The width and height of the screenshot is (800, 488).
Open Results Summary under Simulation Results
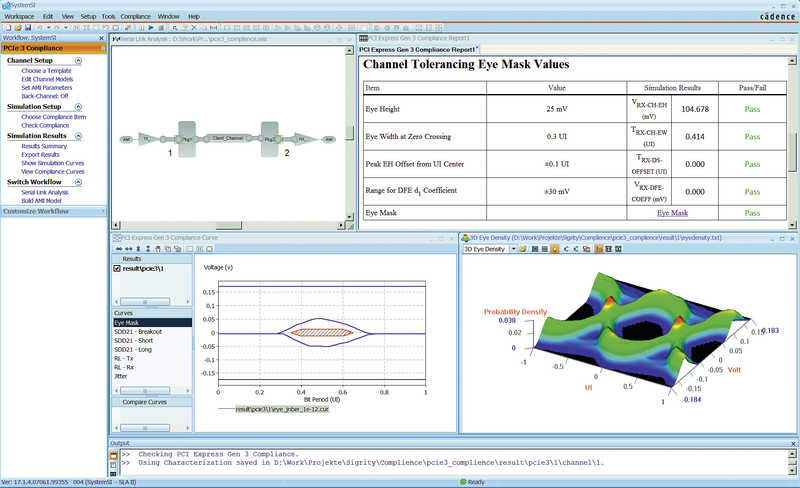coord(44,147)
